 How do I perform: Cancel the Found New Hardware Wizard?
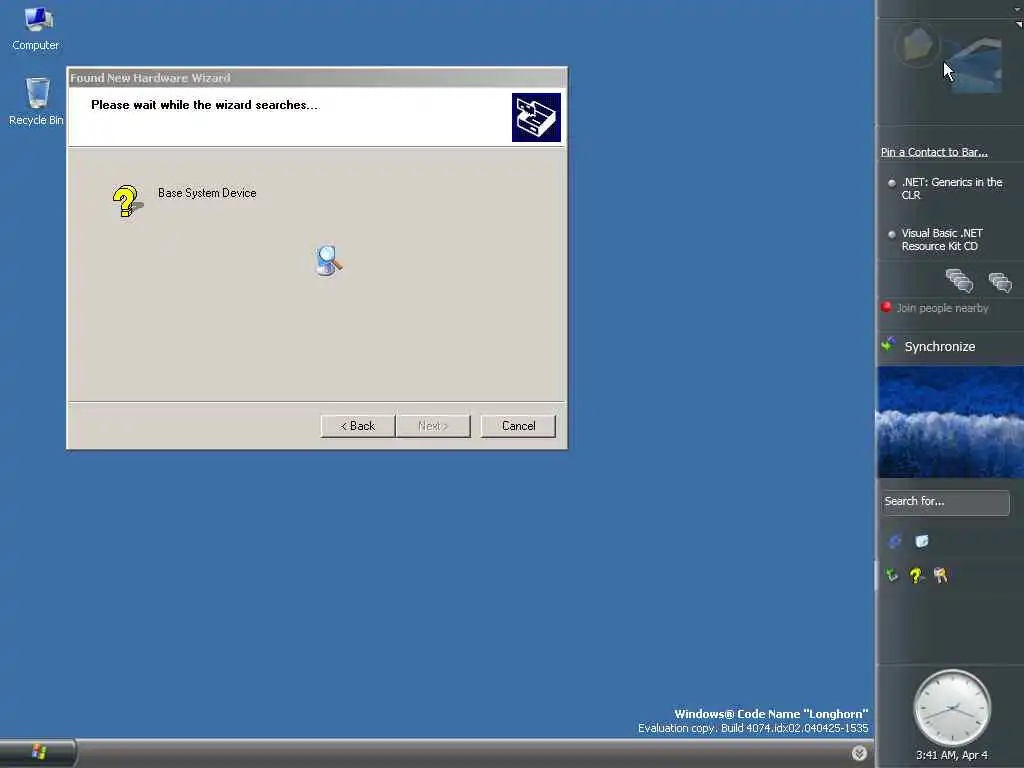(519, 426)
